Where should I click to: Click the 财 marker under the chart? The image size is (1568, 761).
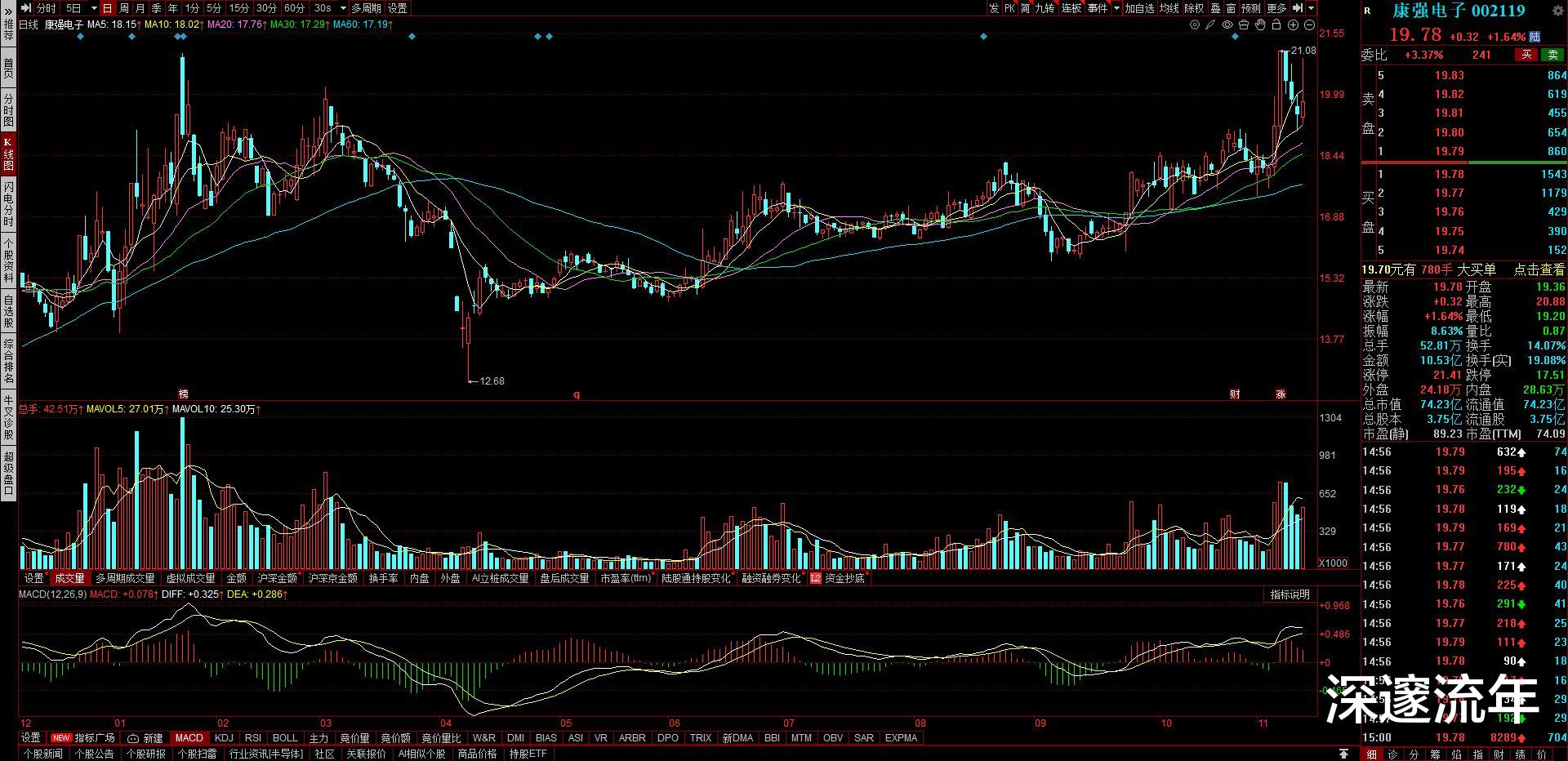(x=1235, y=394)
